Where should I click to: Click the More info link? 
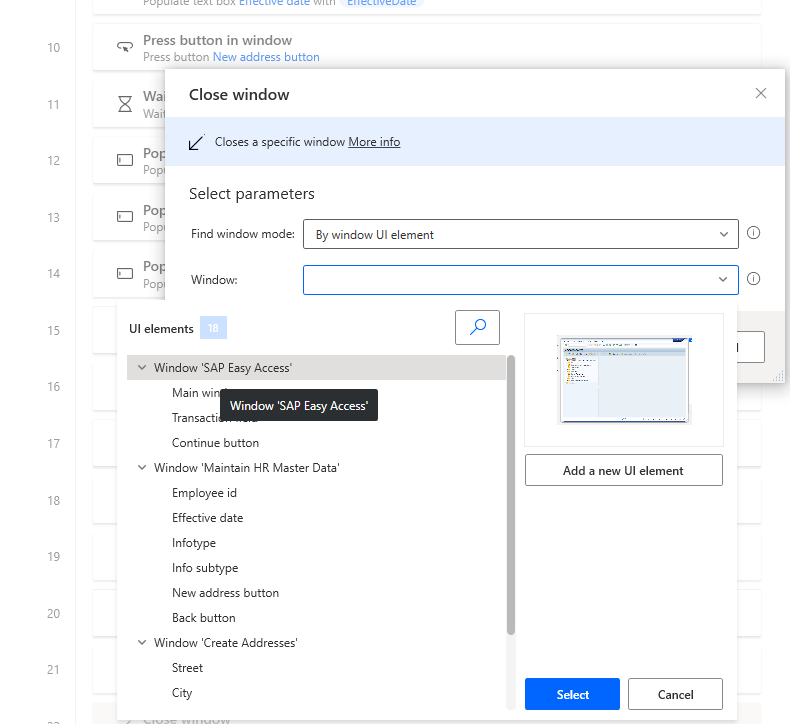tap(374, 142)
